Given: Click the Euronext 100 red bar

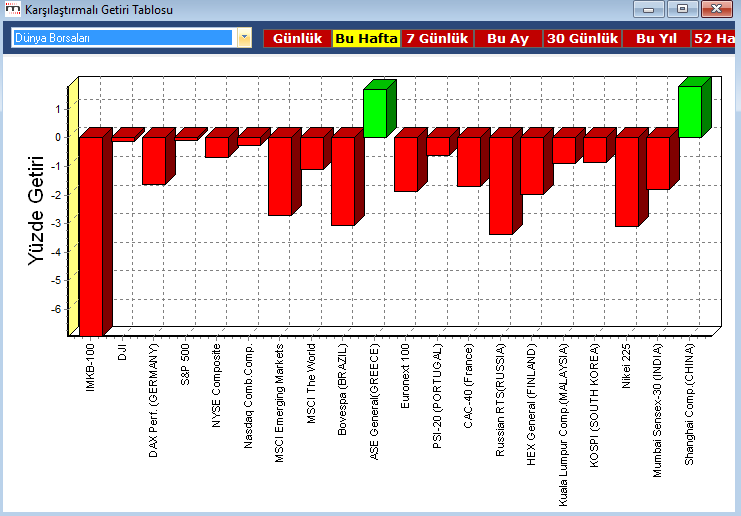Looking at the screenshot, I should 406,164.
